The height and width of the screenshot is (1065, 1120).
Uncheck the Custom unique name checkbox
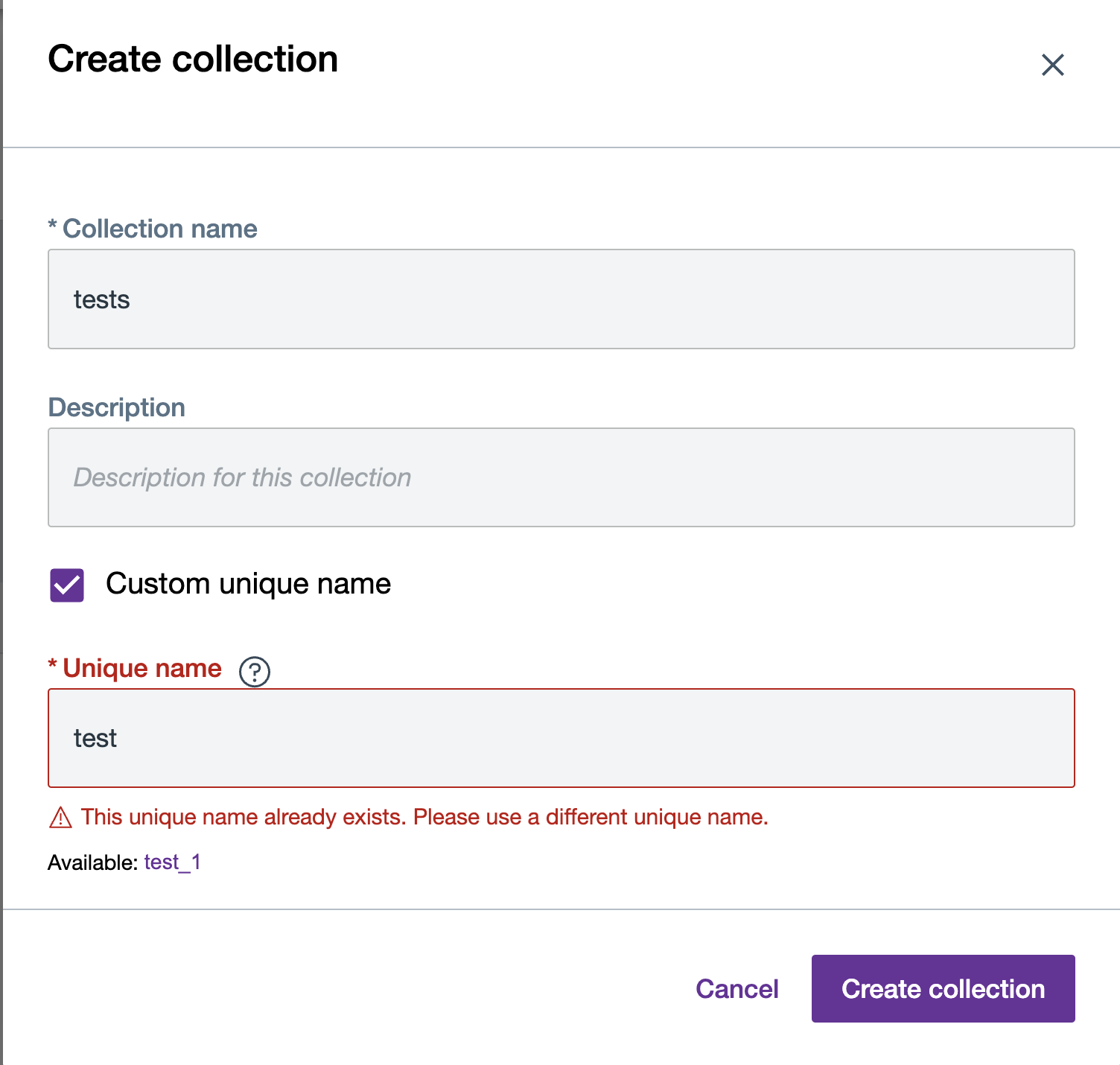click(67, 585)
